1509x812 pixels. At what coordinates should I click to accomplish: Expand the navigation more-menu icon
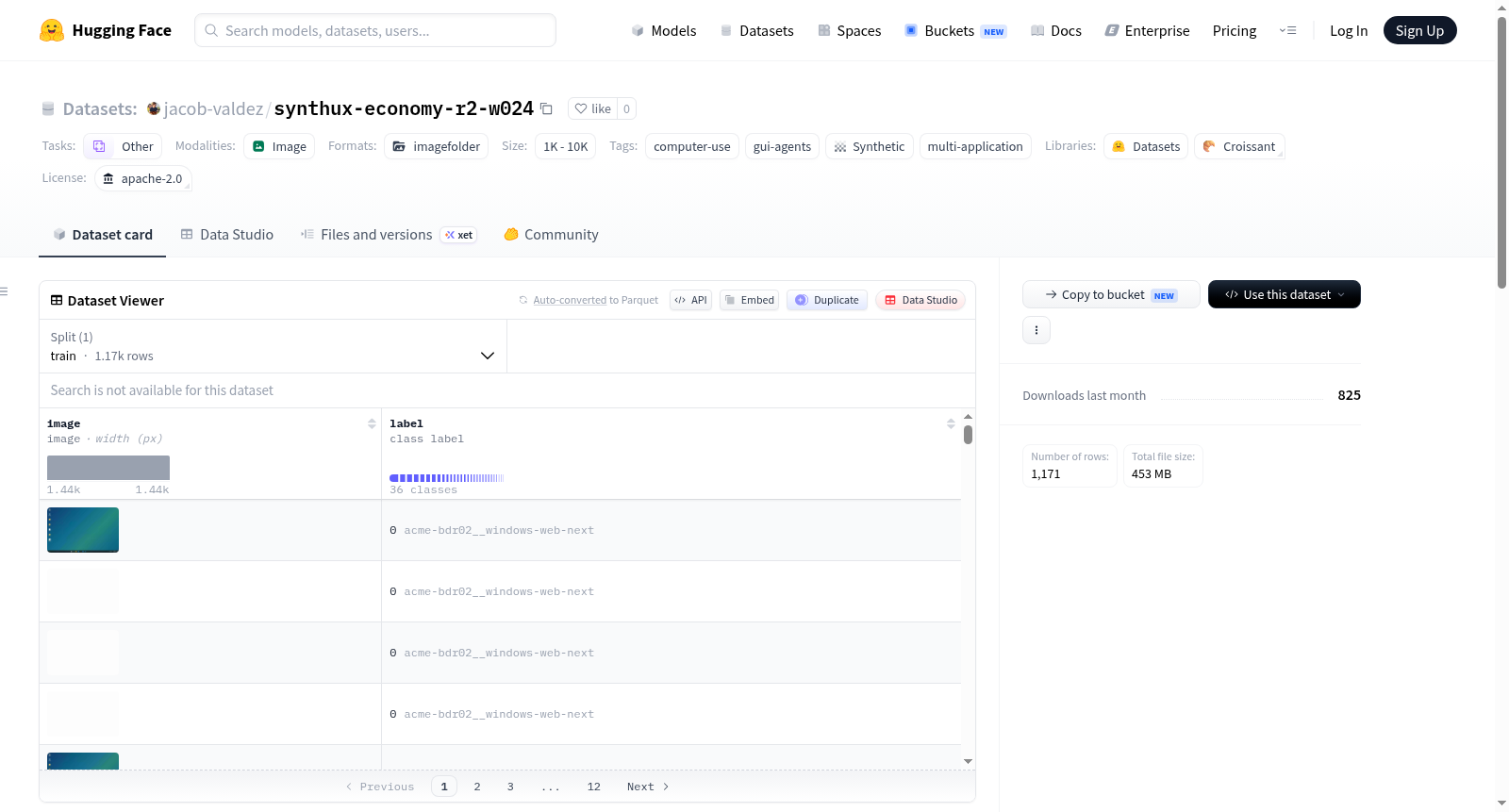coord(1287,30)
